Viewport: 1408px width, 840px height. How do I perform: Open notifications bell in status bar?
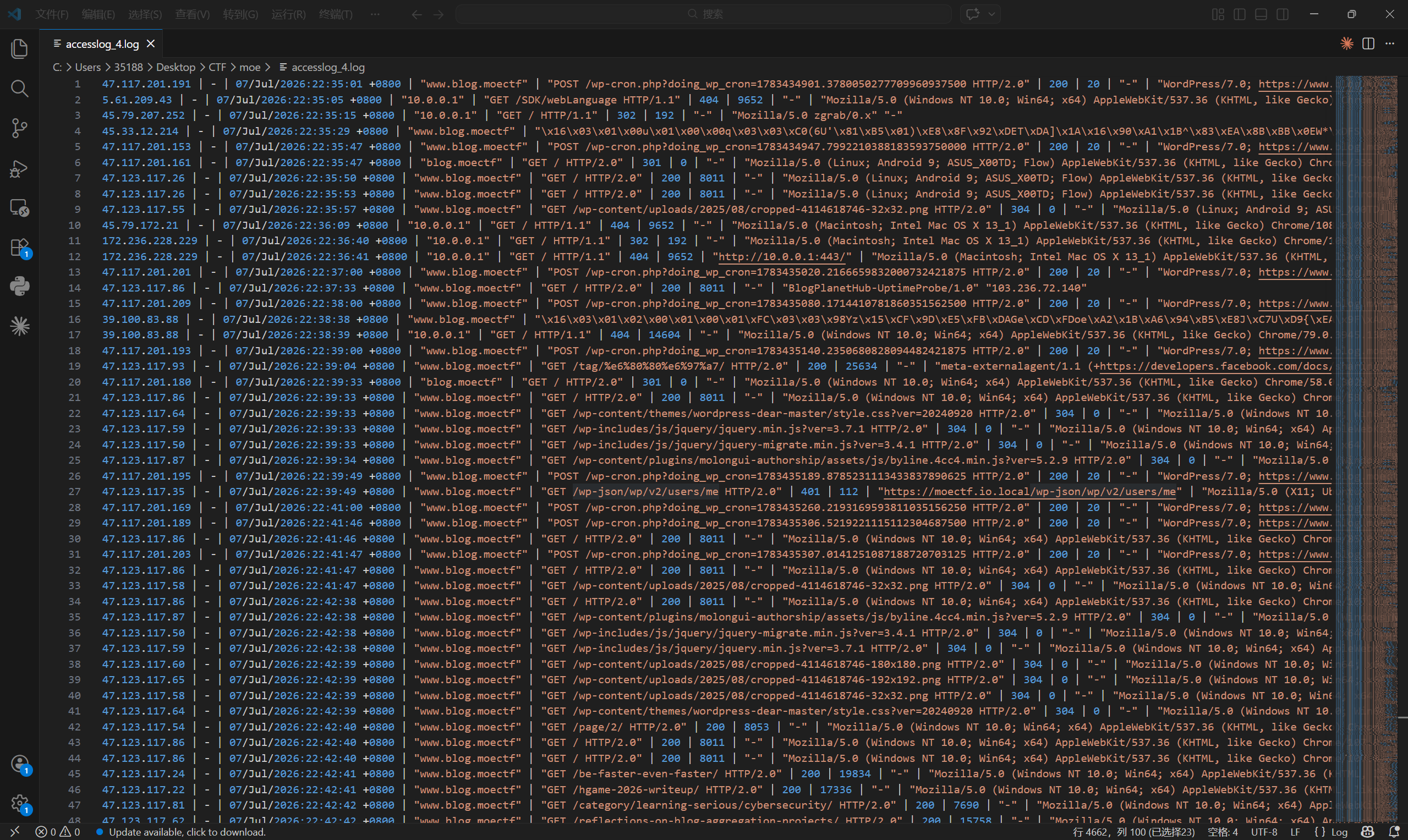pyautogui.click(x=1394, y=832)
